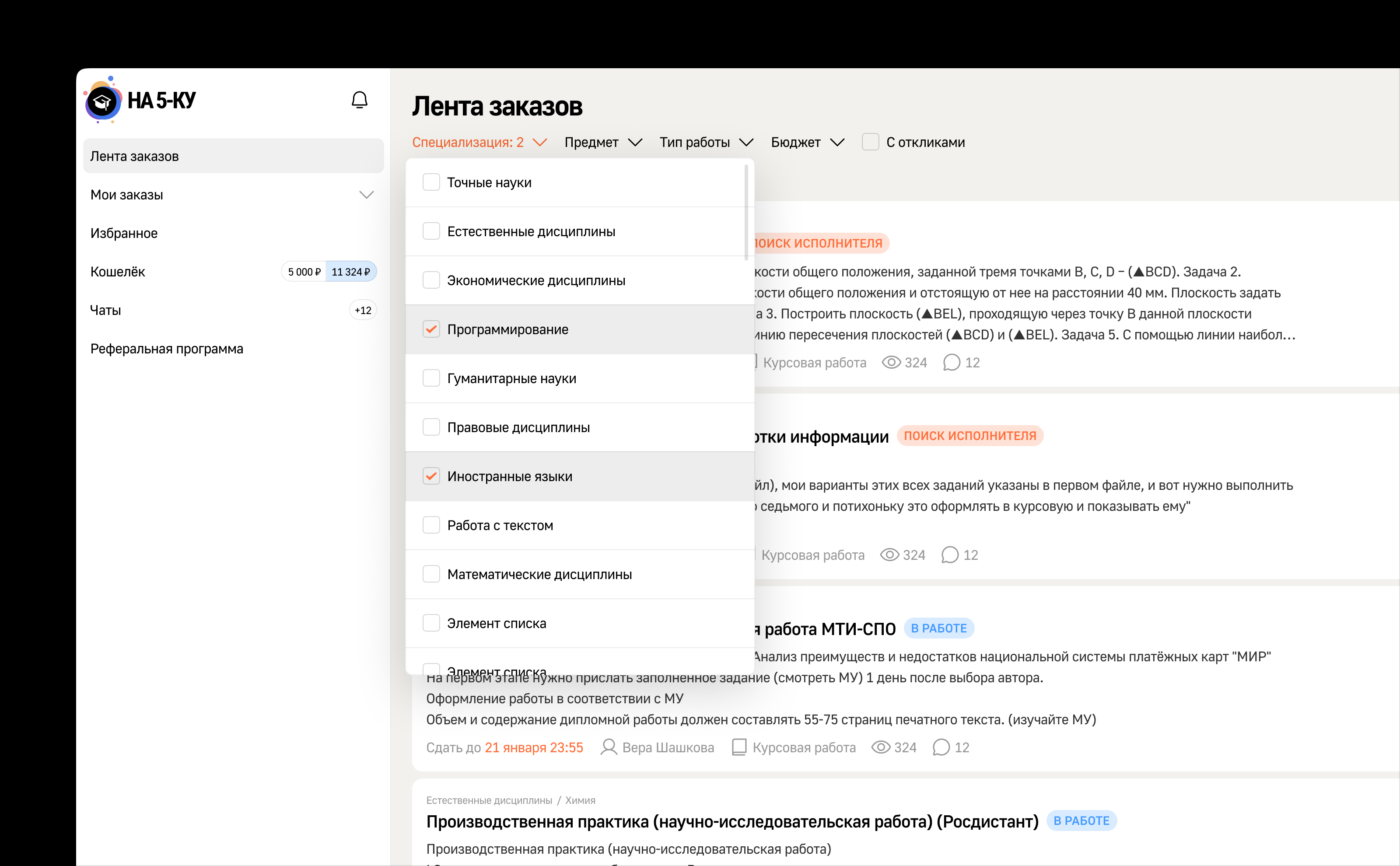This screenshot has width=1400, height=866.
Task: Click the dropdown list scrollbar thumb
Action: tap(746, 213)
